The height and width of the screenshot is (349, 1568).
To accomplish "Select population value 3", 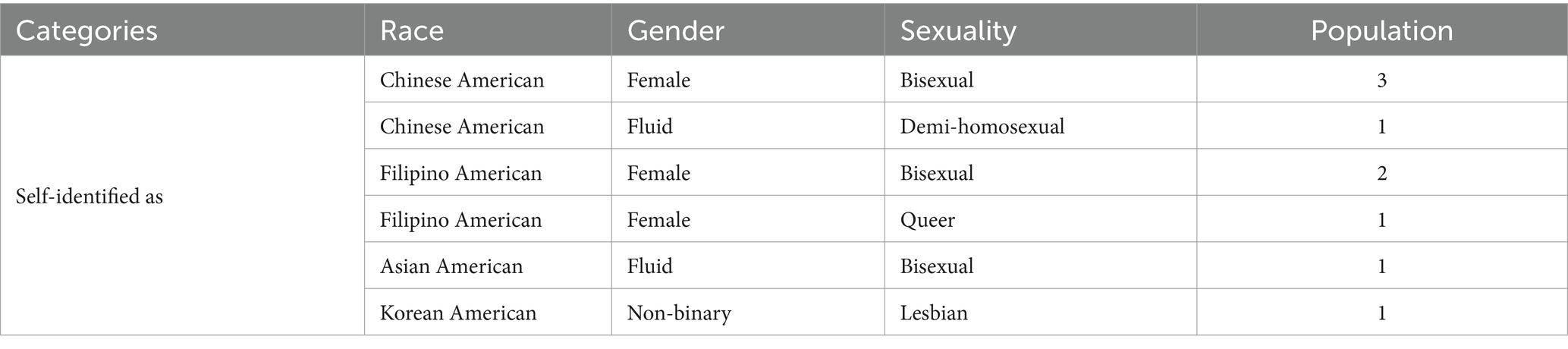I will click(x=1382, y=80).
